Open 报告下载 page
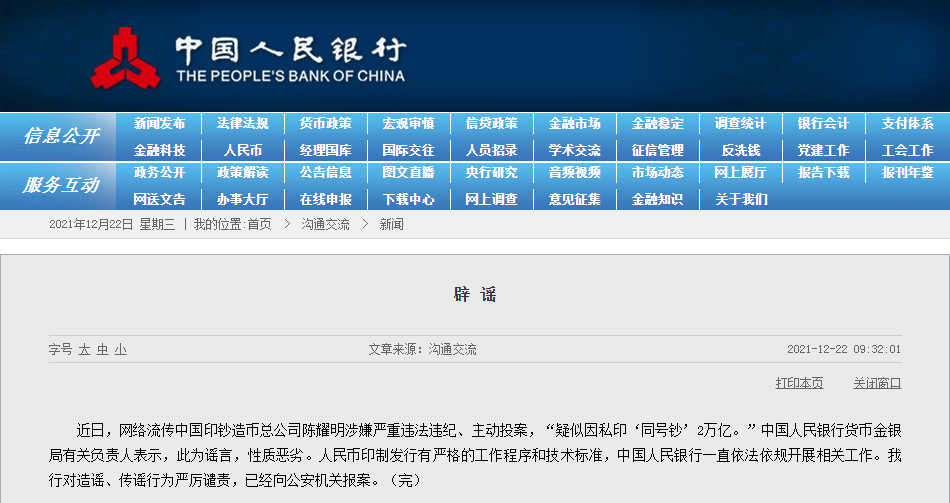Viewport: 950px width, 503px height. coord(823,173)
